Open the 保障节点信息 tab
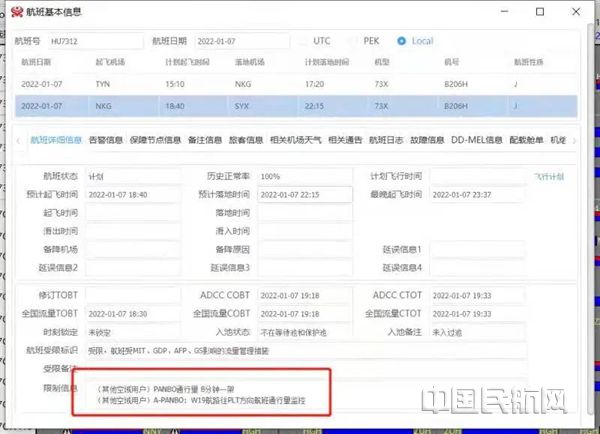Image resolution: width=600 pixels, height=434 pixels. (x=155, y=141)
